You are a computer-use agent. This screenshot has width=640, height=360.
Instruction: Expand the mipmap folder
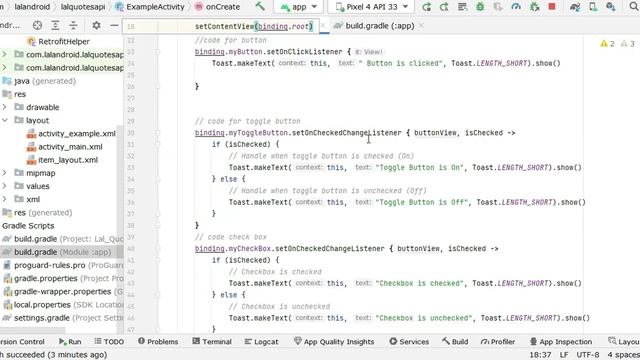4,173
